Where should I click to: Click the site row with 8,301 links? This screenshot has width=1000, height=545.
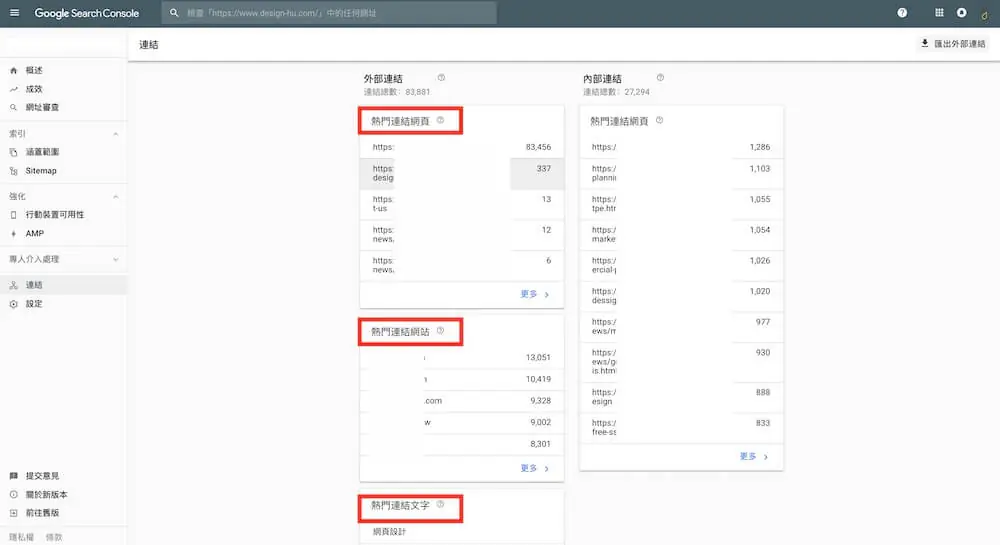click(462, 444)
